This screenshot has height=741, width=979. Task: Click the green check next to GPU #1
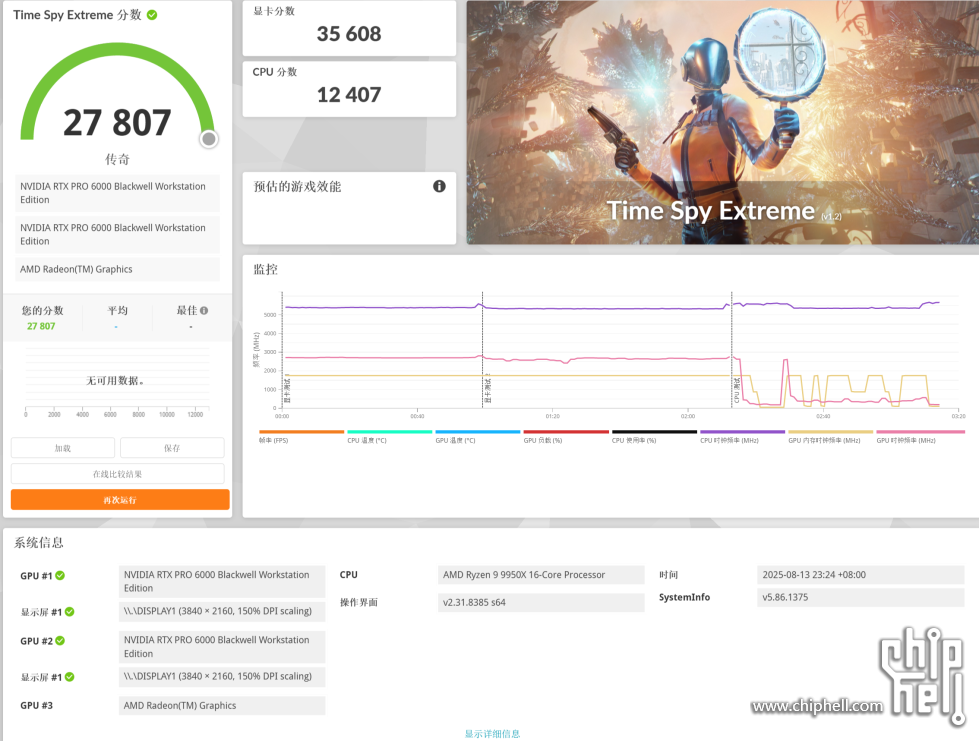coord(60,576)
